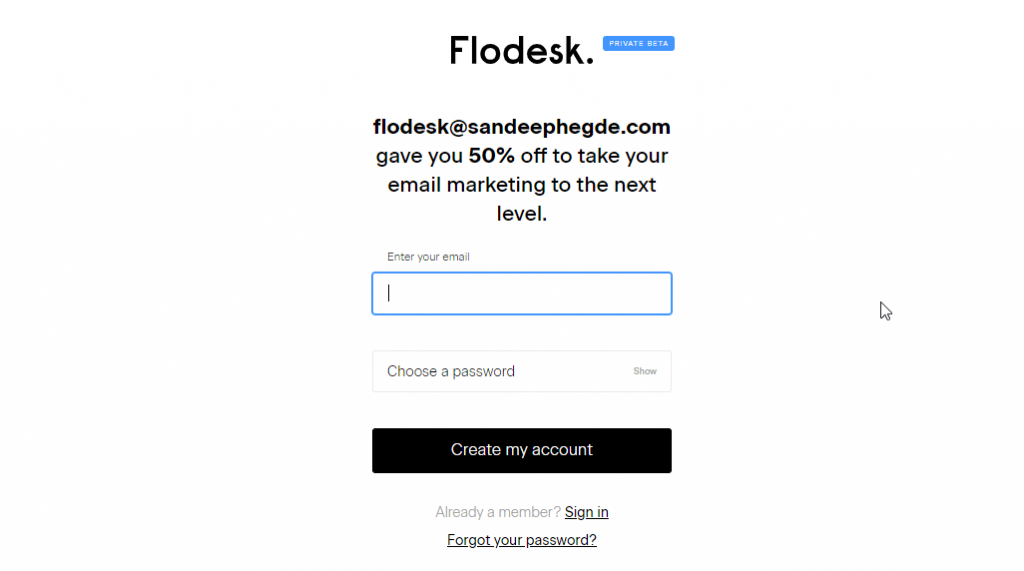
Task: Click the 'Enter your email' field label
Action: (x=428, y=257)
